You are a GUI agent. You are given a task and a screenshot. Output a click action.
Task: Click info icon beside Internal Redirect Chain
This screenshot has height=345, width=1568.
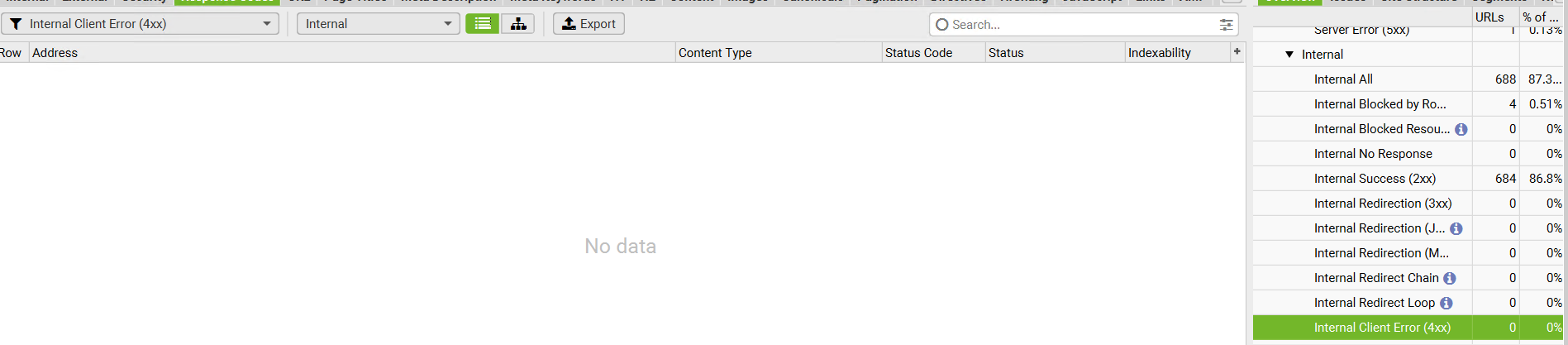(1449, 278)
